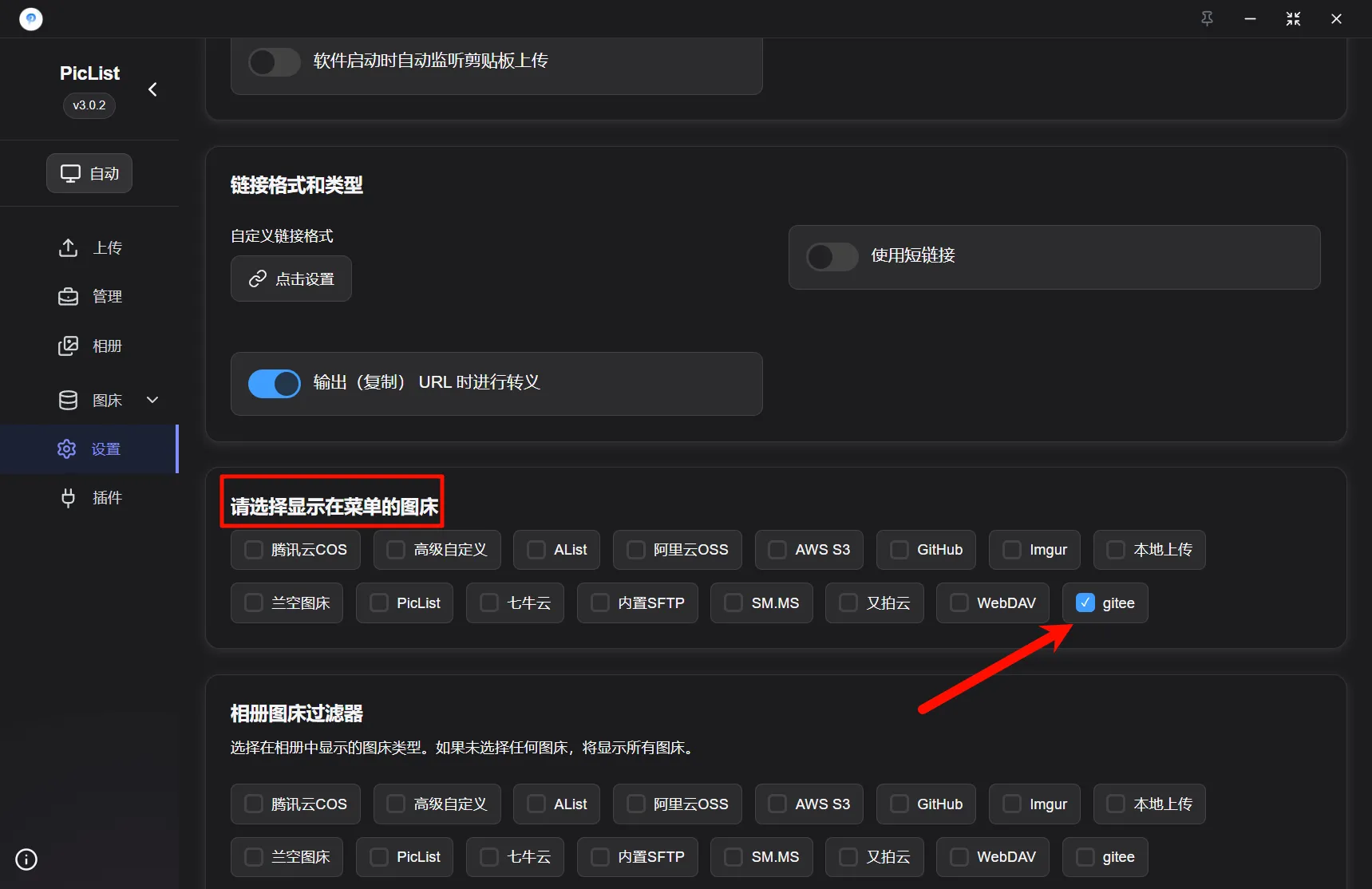Open the 管理 manage page

point(89,296)
